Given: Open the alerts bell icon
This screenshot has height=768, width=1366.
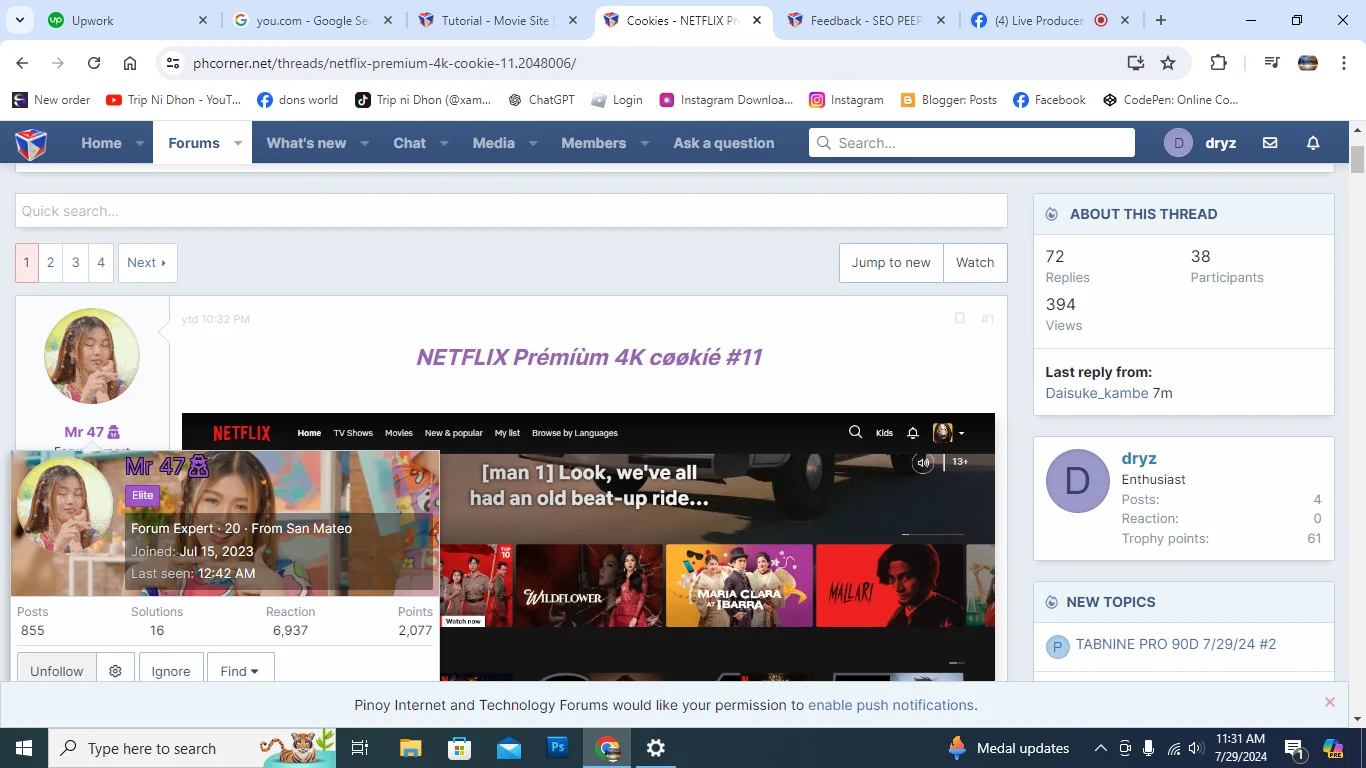Looking at the screenshot, I should 1313,143.
